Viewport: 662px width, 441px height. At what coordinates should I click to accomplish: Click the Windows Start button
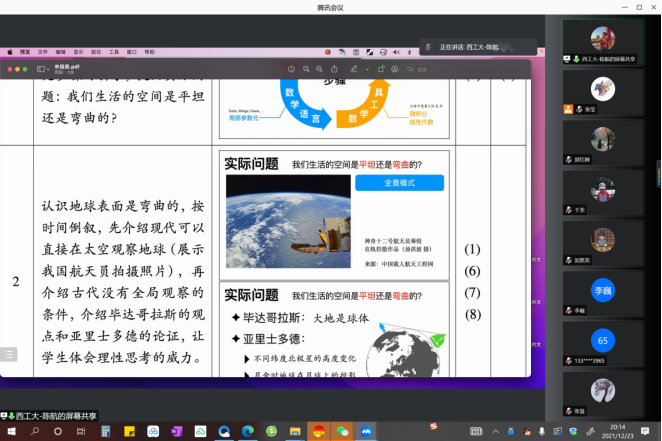pyautogui.click(x=10, y=431)
